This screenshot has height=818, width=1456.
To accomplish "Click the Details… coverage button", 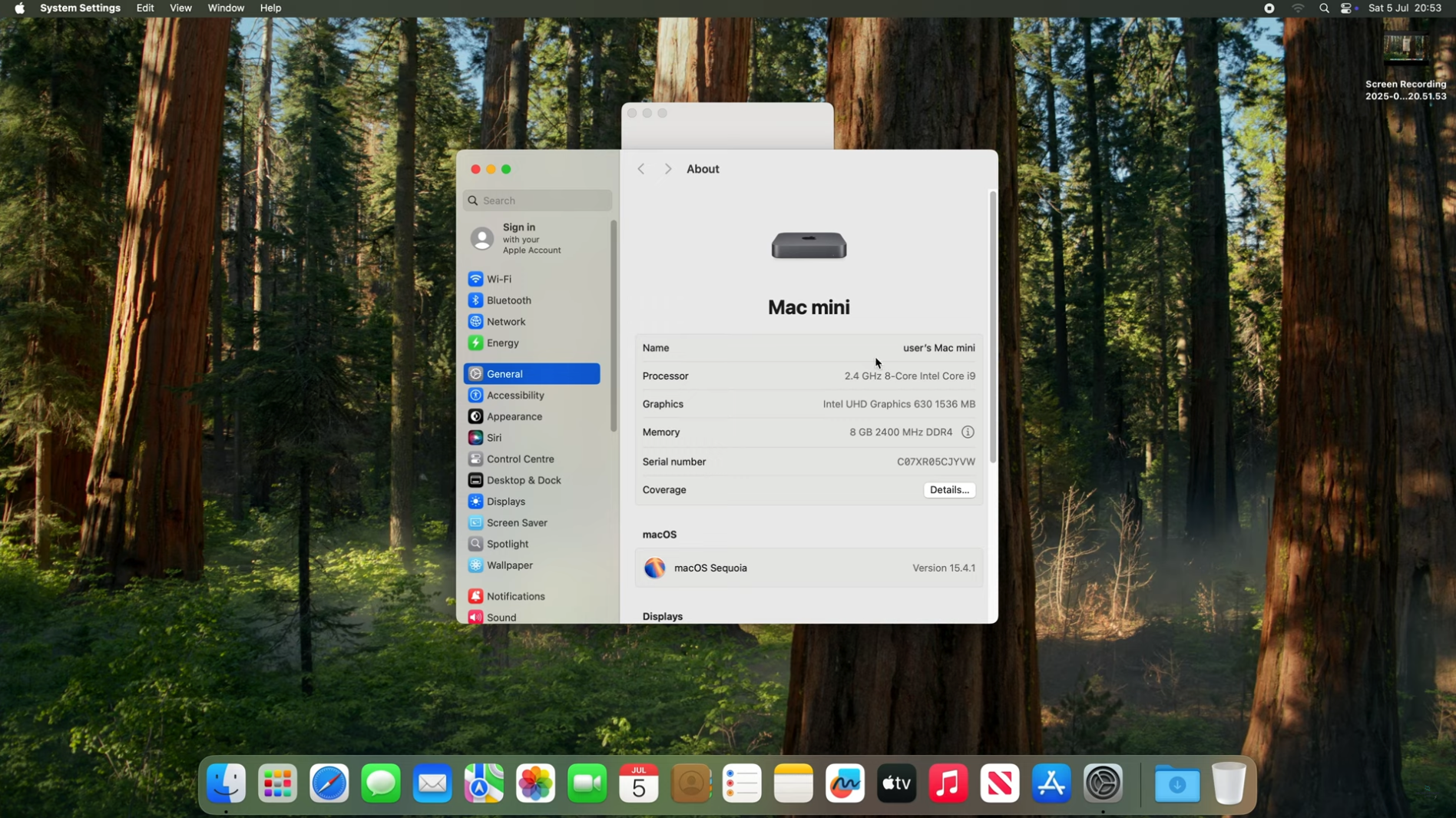I will [x=949, y=490].
